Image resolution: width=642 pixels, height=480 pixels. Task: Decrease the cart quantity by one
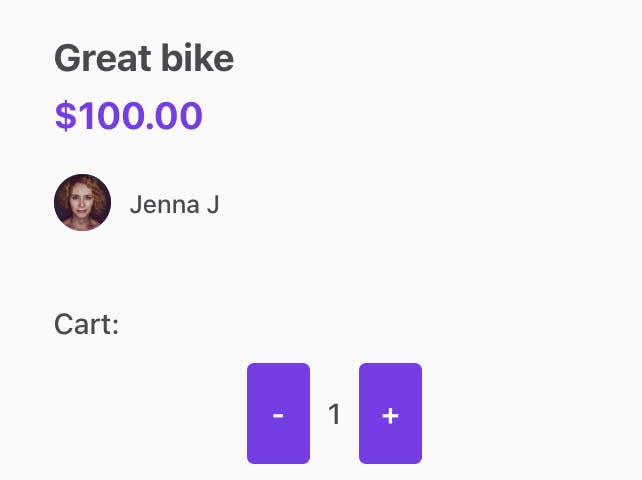coord(278,413)
